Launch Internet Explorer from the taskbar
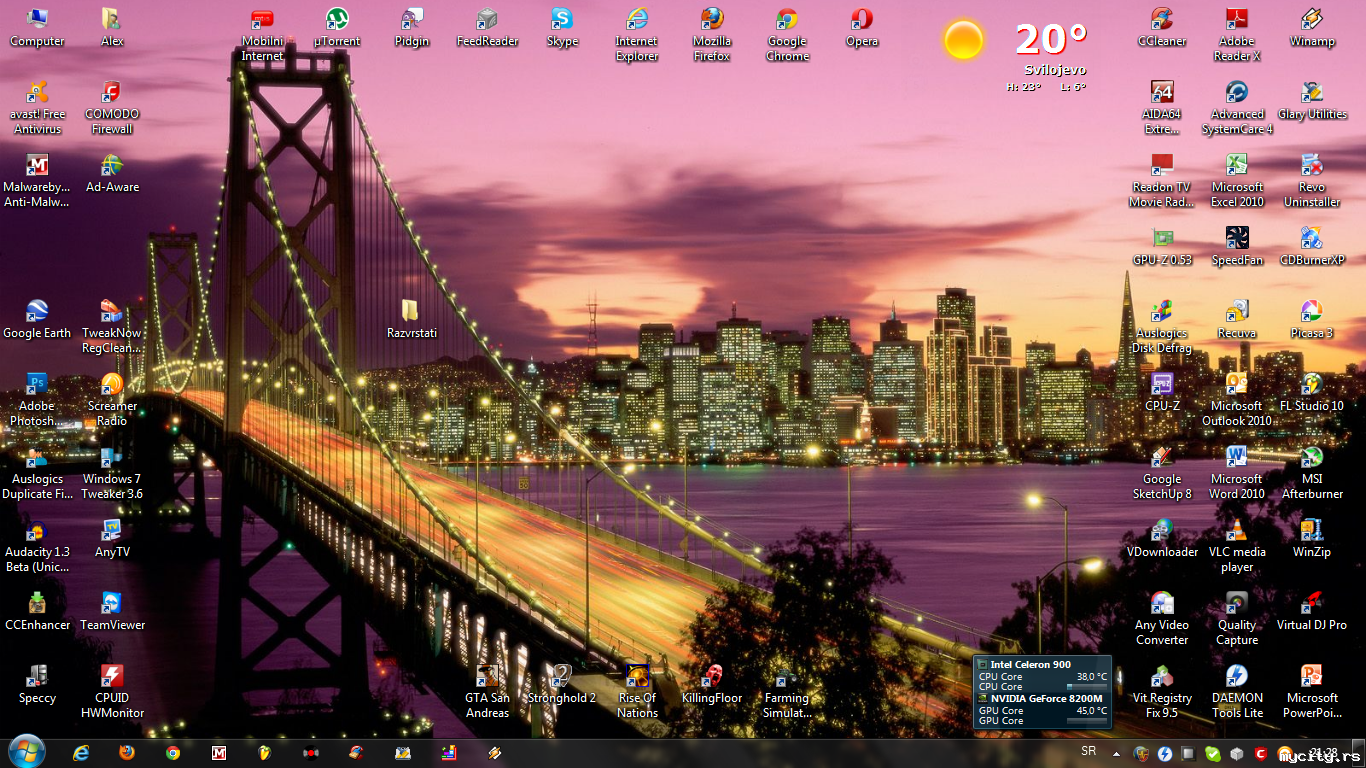Screen dimensions: 1366x768 coord(81,753)
